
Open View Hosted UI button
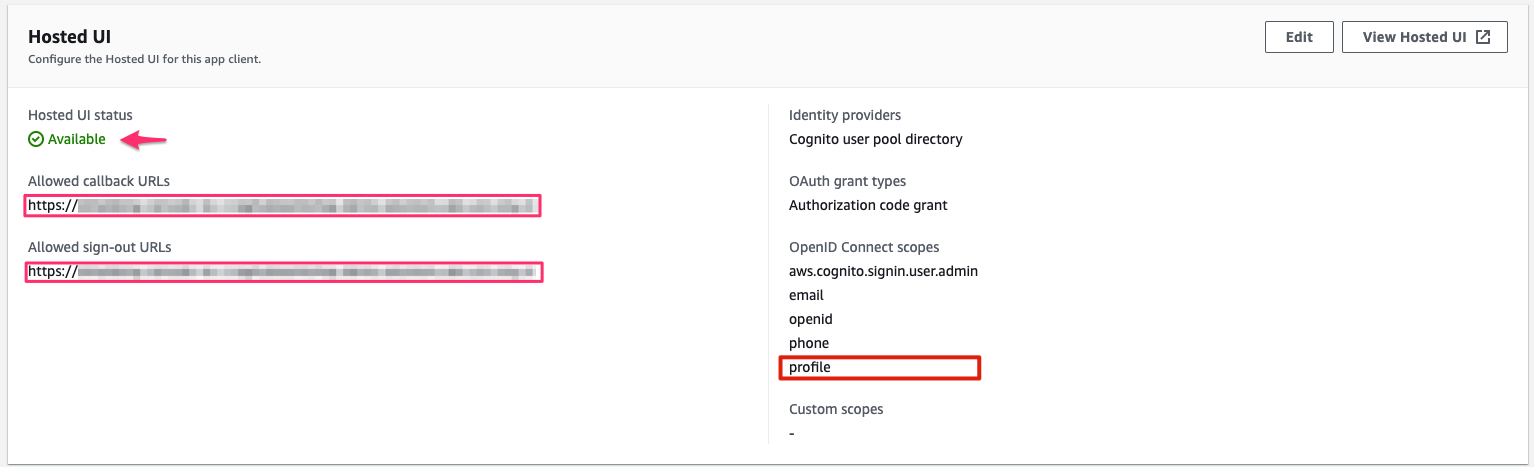[x=1425, y=37]
